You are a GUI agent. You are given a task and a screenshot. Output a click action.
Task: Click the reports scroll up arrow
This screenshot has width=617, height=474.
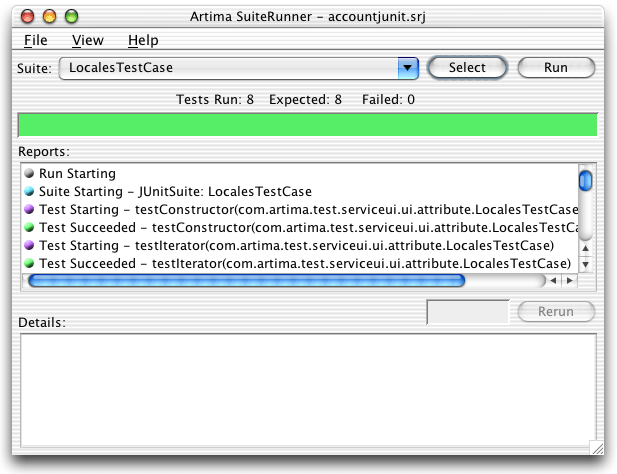click(586, 248)
